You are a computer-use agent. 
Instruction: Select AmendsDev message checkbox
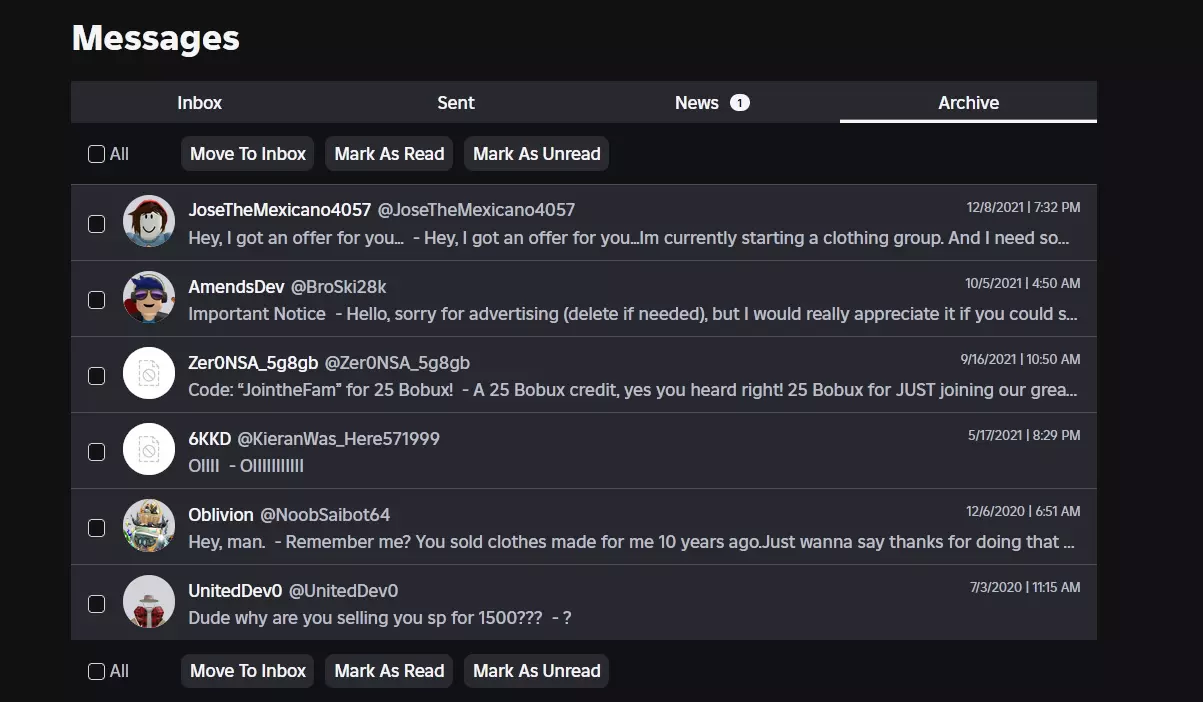tap(96, 300)
